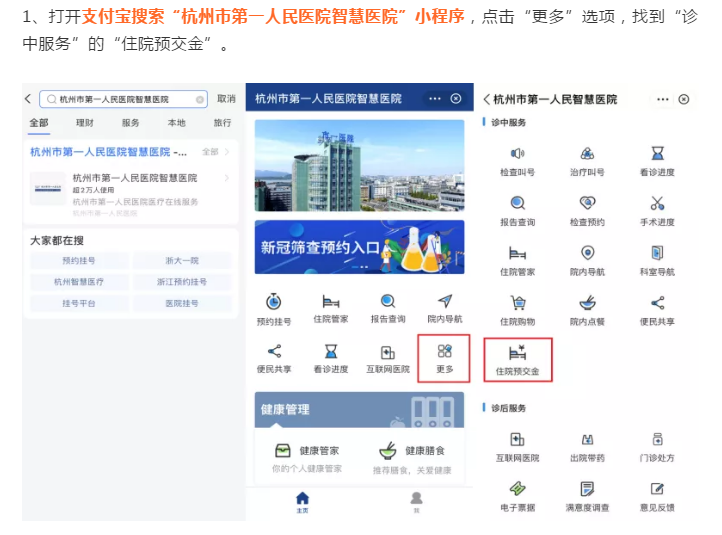Clear the search box with the X icon

(x=200, y=99)
